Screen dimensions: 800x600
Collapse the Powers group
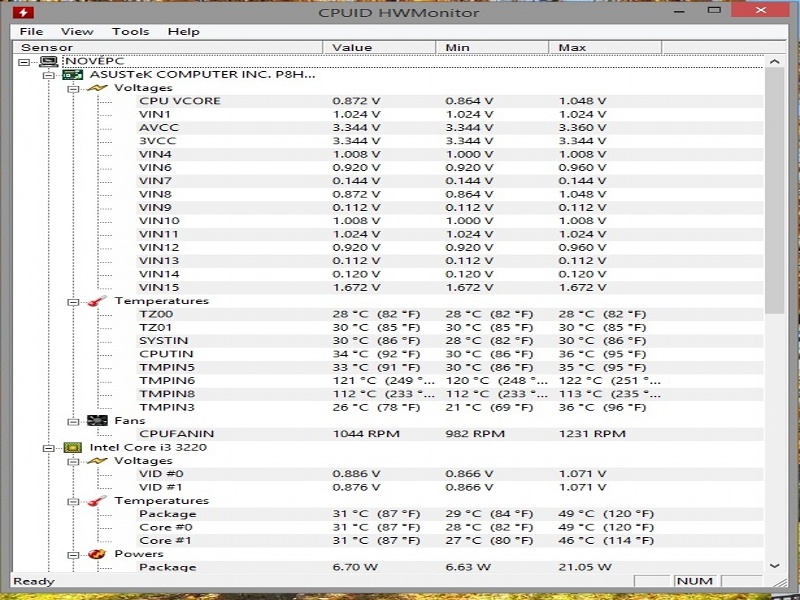73,555
